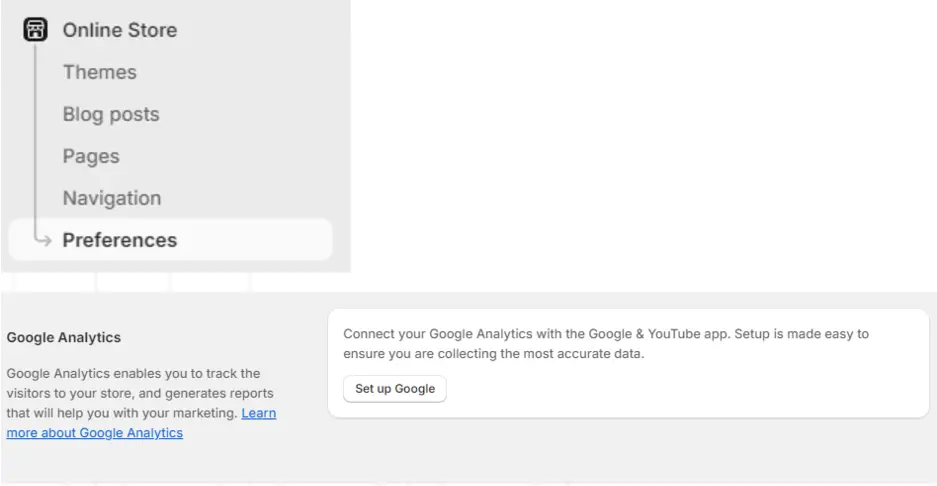Select Pages under Online Store
This screenshot has height=486, width=937.
click(x=91, y=157)
